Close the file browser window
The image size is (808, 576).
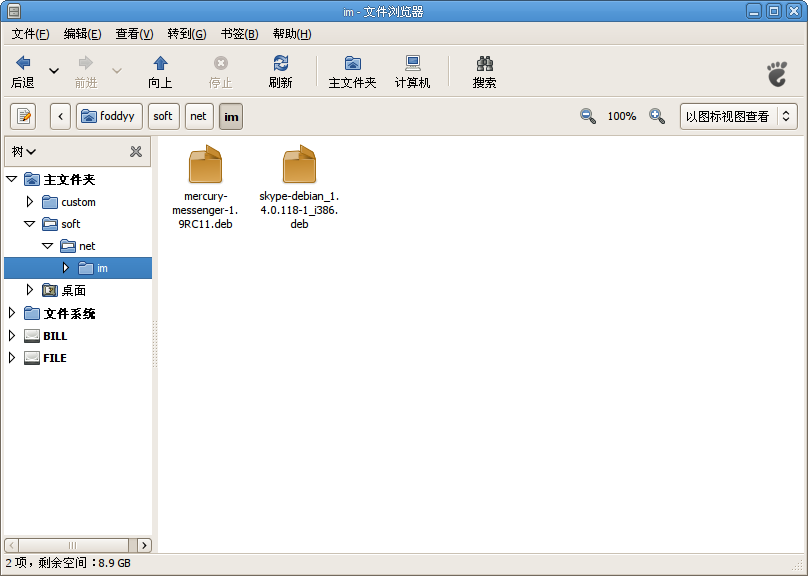tap(794, 11)
